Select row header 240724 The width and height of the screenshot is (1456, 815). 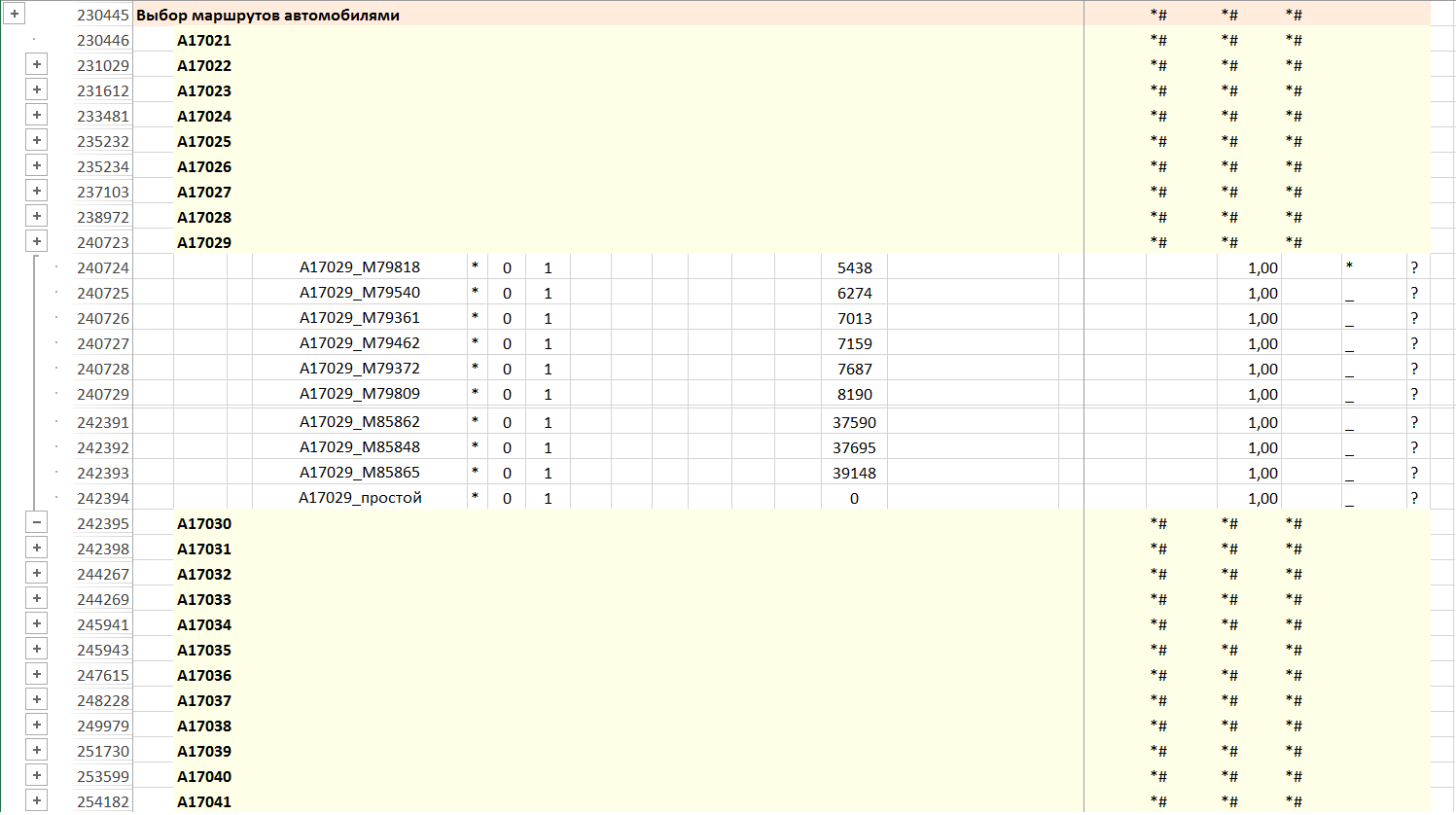103,267
